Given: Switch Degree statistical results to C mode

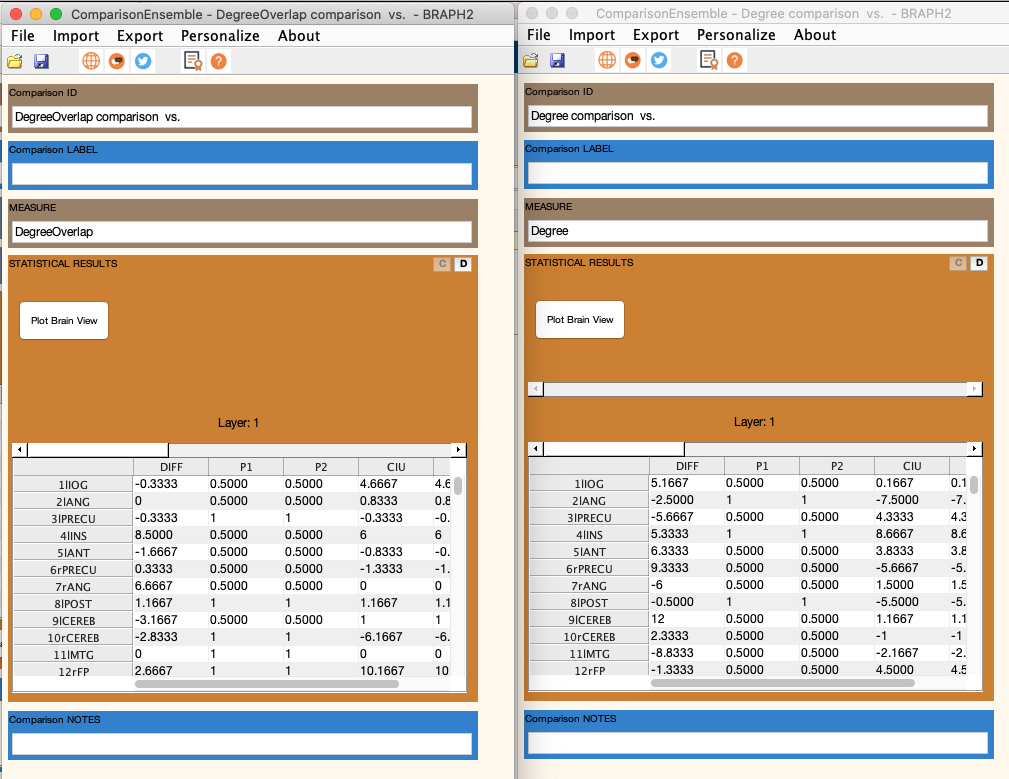Looking at the screenshot, I should point(957,263).
